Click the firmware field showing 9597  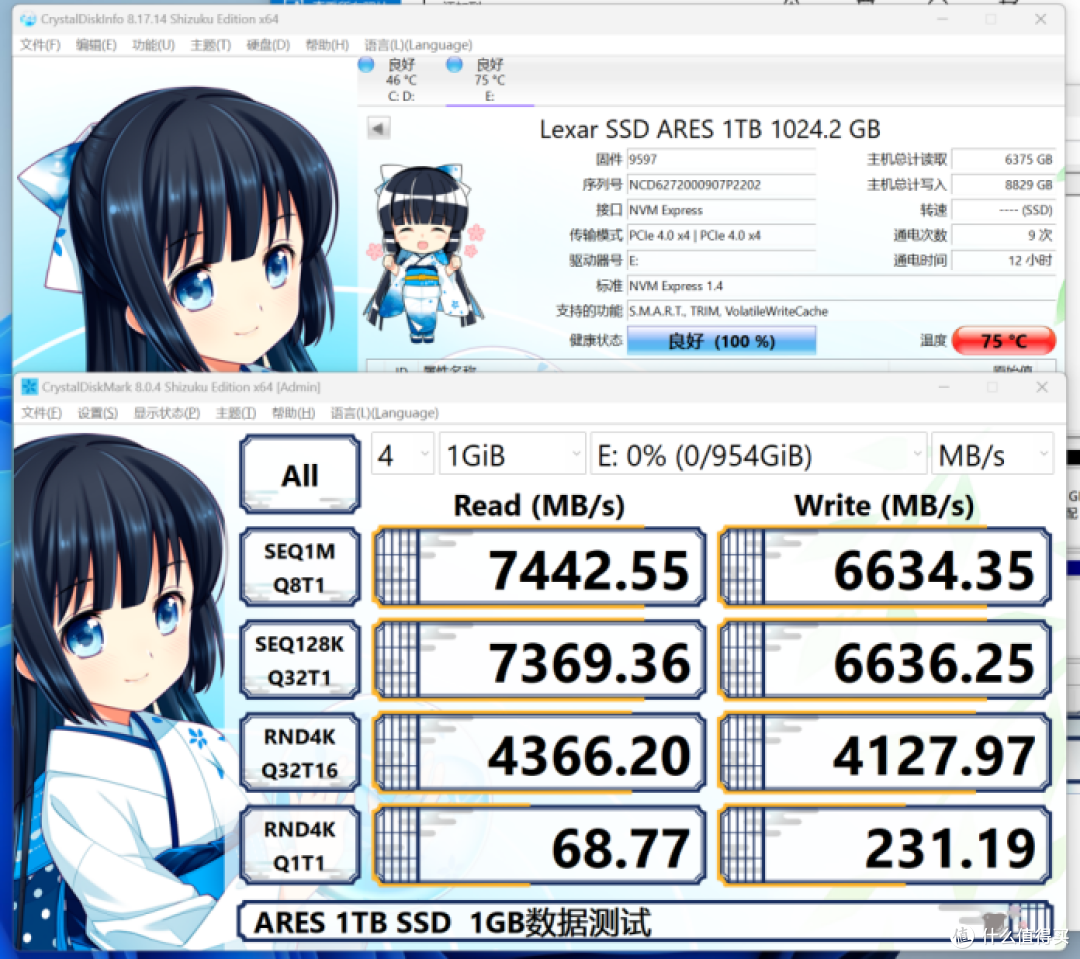coord(721,159)
